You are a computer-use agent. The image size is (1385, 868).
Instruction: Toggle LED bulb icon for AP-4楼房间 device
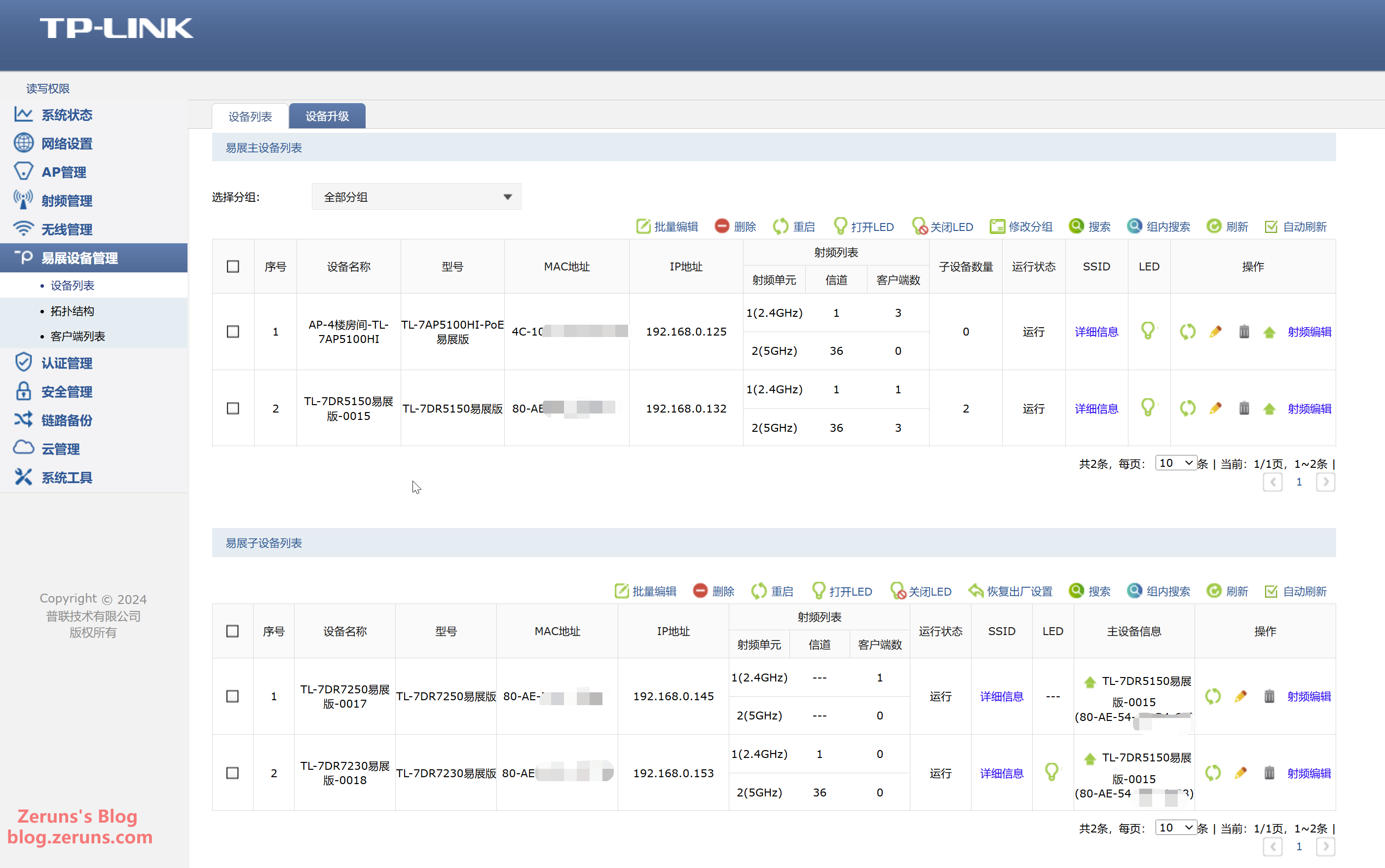(1148, 331)
